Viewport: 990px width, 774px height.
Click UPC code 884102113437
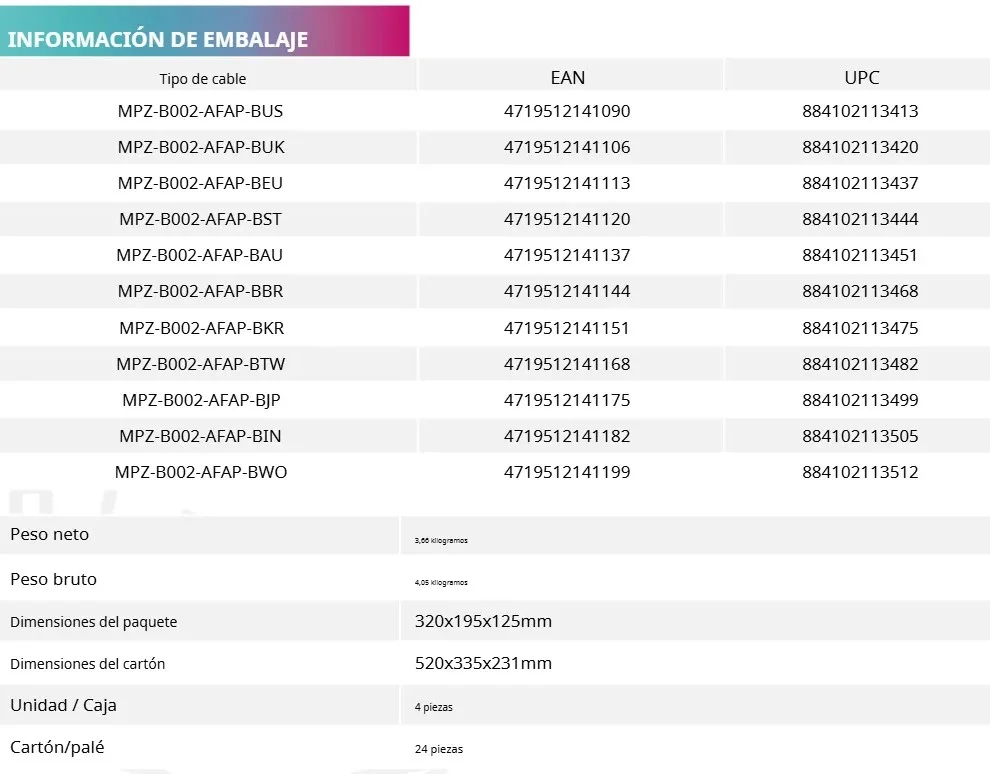(x=860, y=183)
